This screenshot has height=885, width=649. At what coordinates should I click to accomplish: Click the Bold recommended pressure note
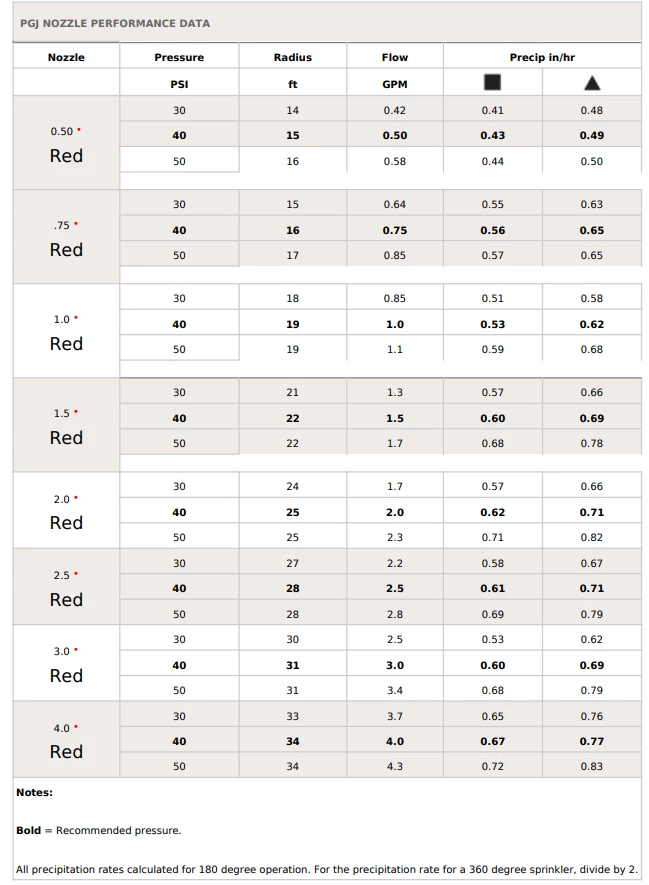point(99,830)
